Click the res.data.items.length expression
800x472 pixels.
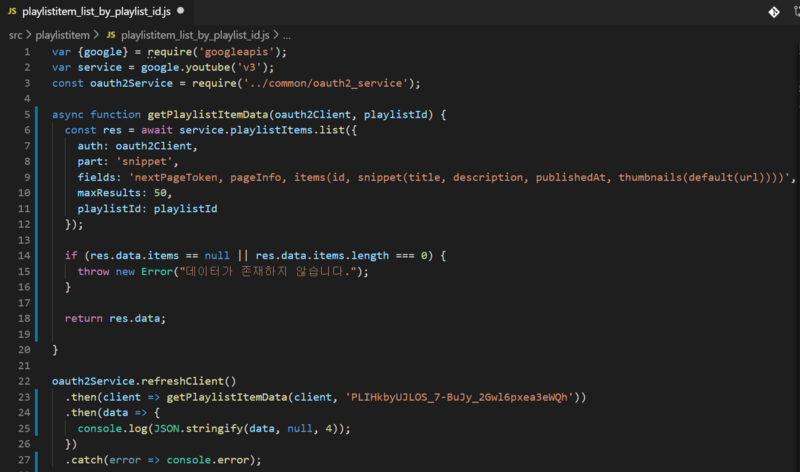click(x=322, y=256)
